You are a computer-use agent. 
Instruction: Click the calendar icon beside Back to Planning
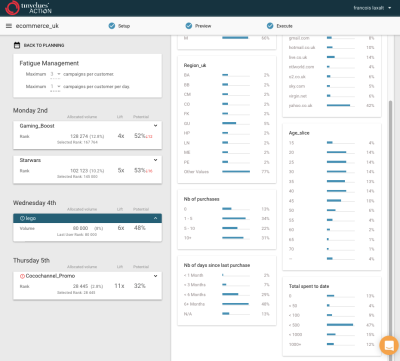[17, 45]
